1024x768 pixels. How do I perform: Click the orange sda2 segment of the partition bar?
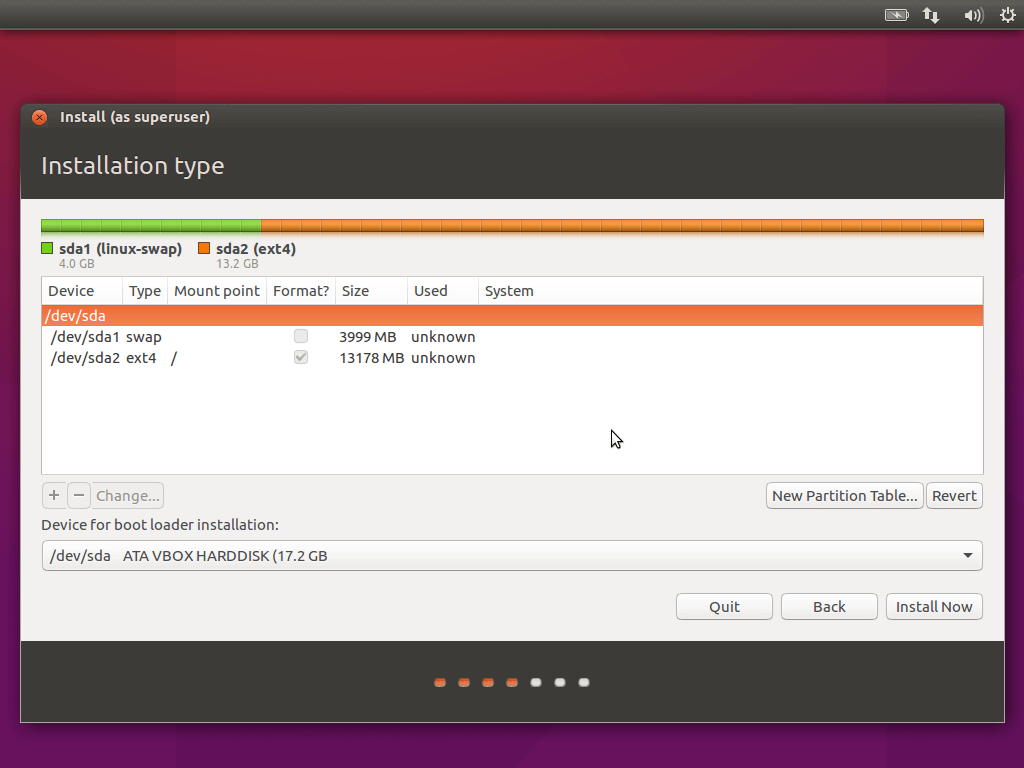click(x=620, y=226)
